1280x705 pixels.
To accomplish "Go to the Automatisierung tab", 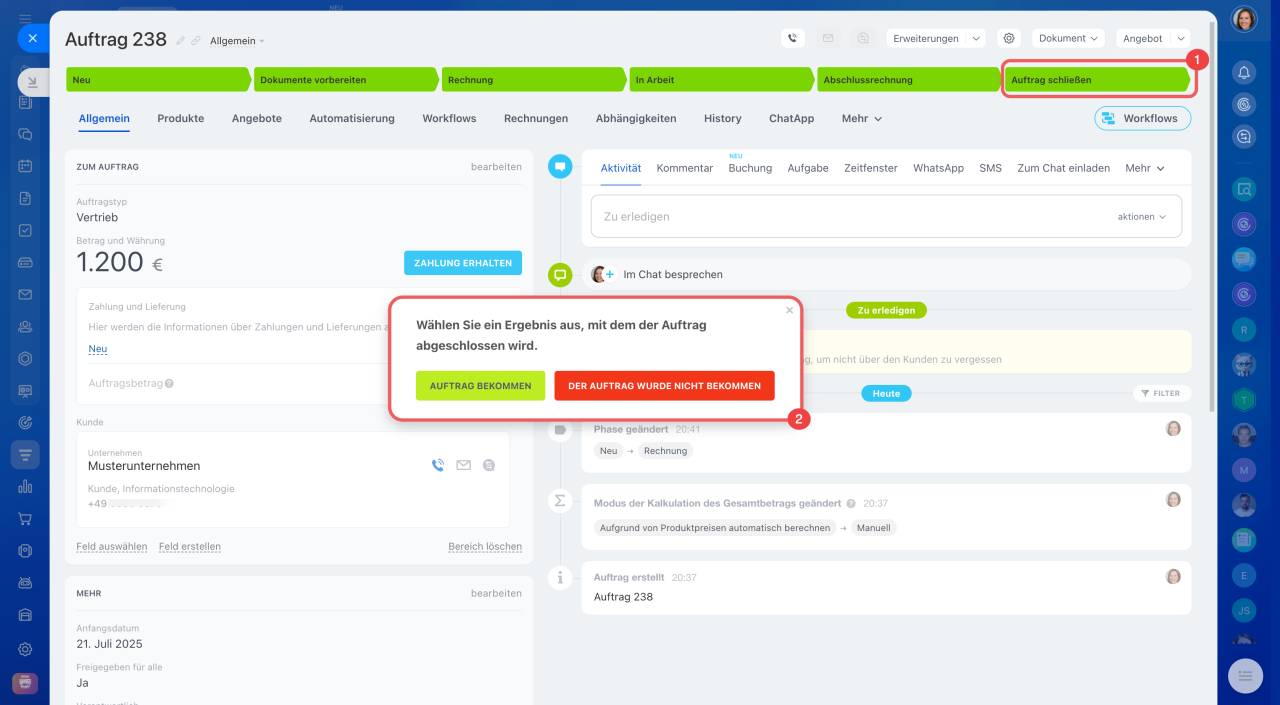I will [352, 118].
